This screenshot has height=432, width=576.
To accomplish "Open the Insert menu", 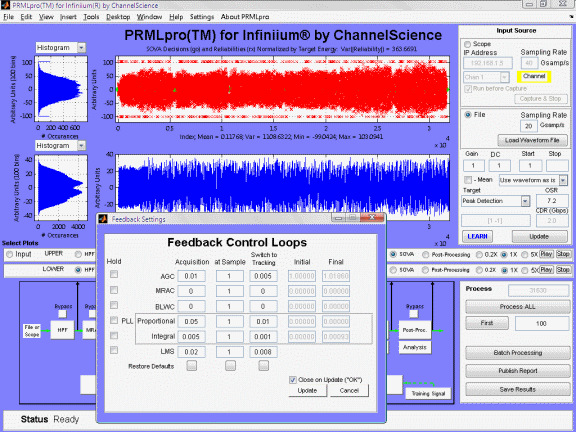I will (x=68, y=17).
